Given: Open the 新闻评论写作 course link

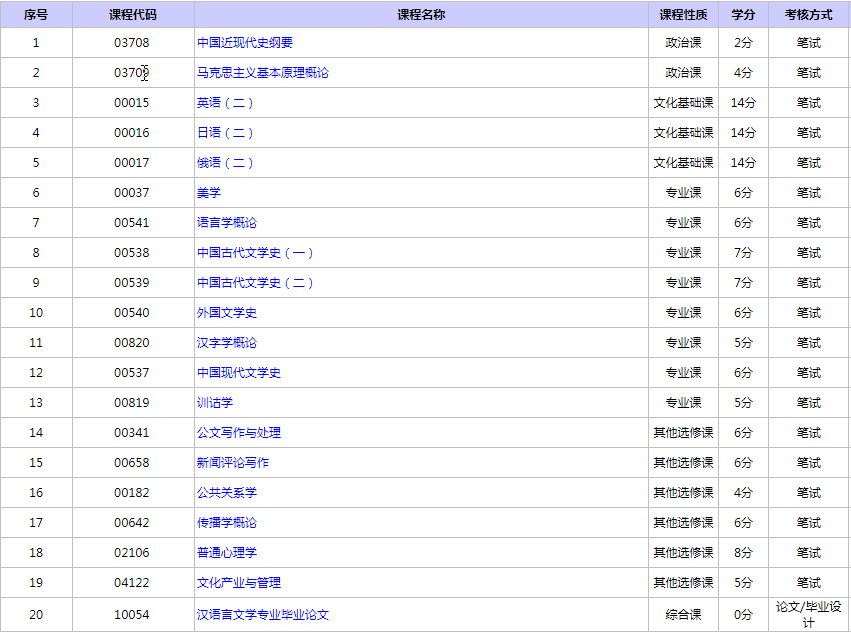Looking at the screenshot, I should tap(233, 462).
